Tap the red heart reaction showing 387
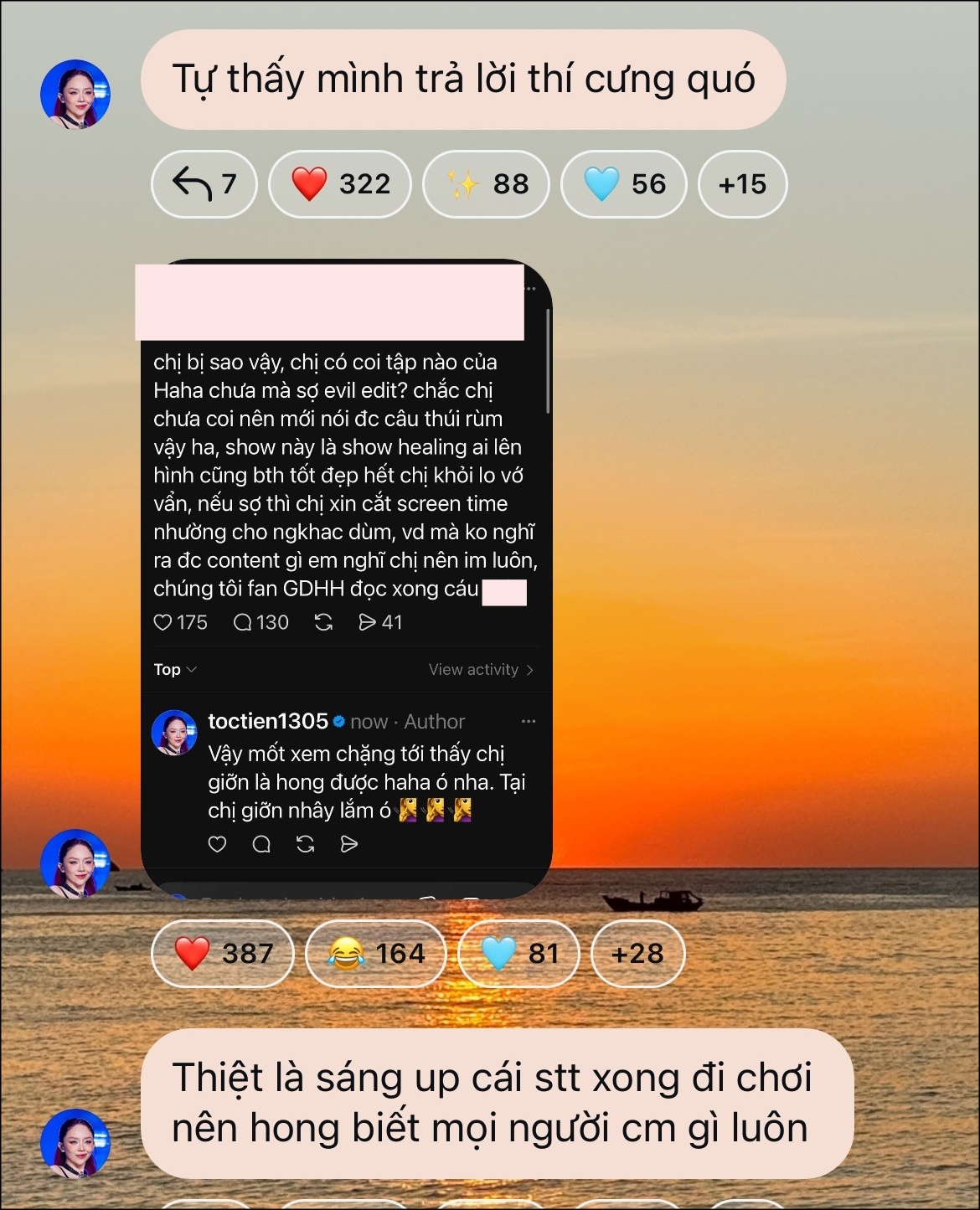980x1210 pixels. point(223,953)
